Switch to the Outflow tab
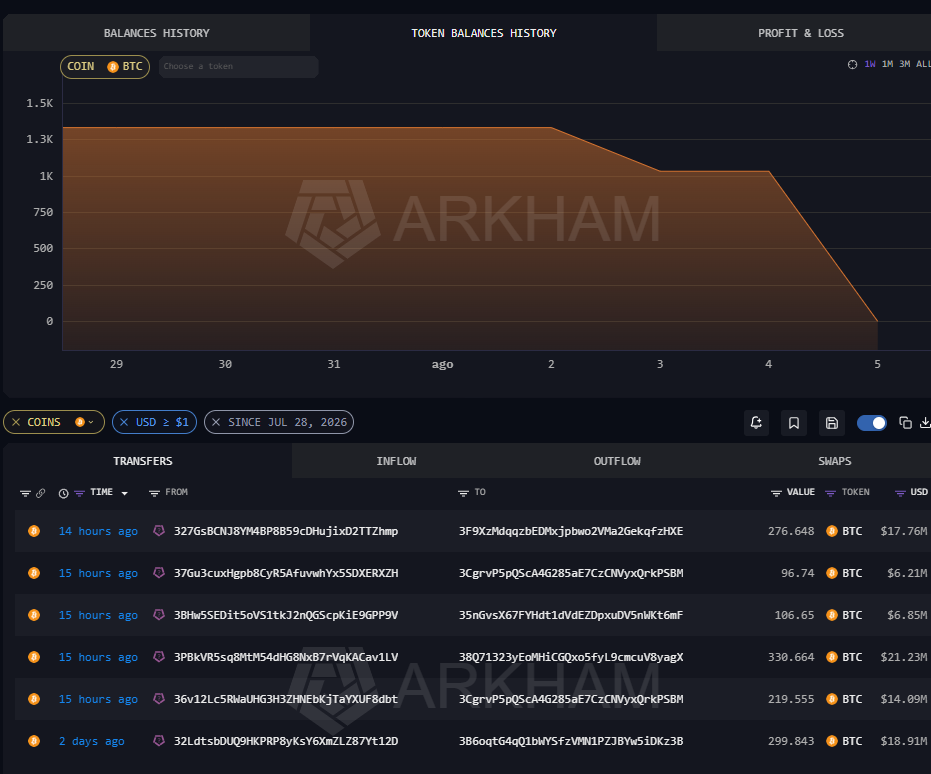This screenshot has width=931, height=774. tap(617, 461)
